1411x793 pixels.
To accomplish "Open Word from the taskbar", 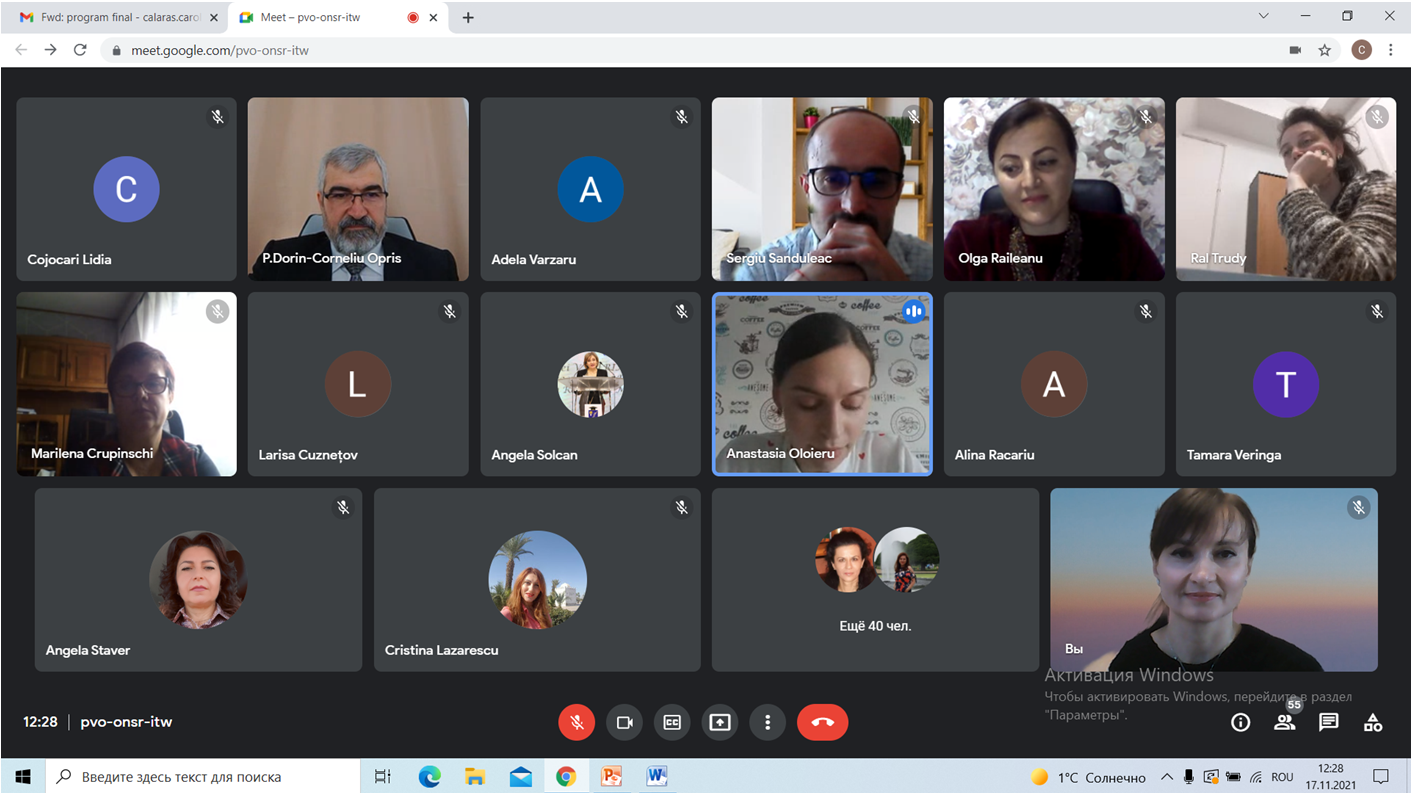I will point(657,776).
